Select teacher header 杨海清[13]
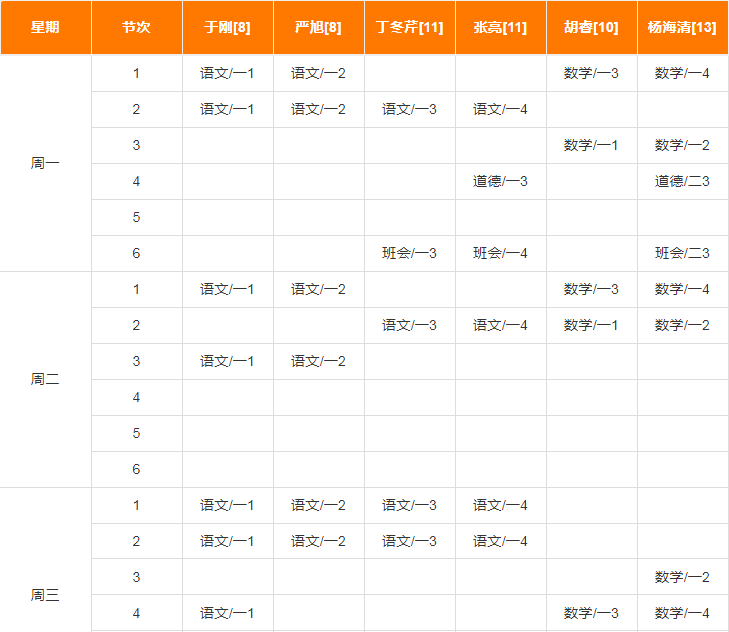729x632 pixels. tap(683, 27)
